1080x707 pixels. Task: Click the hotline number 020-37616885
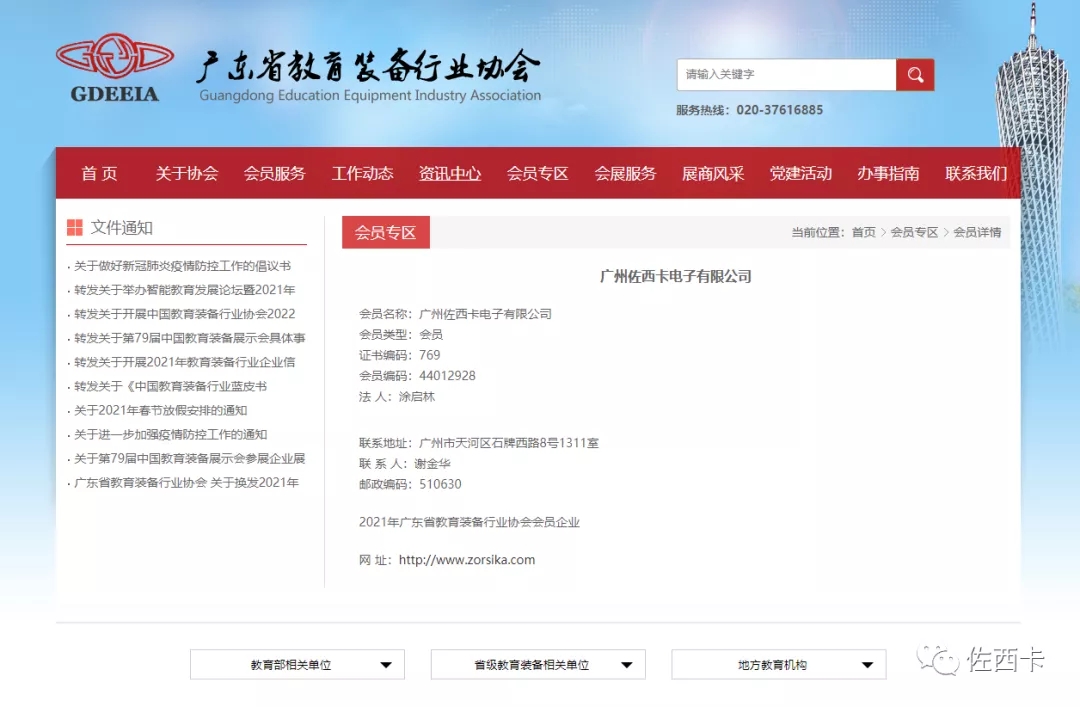780,110
